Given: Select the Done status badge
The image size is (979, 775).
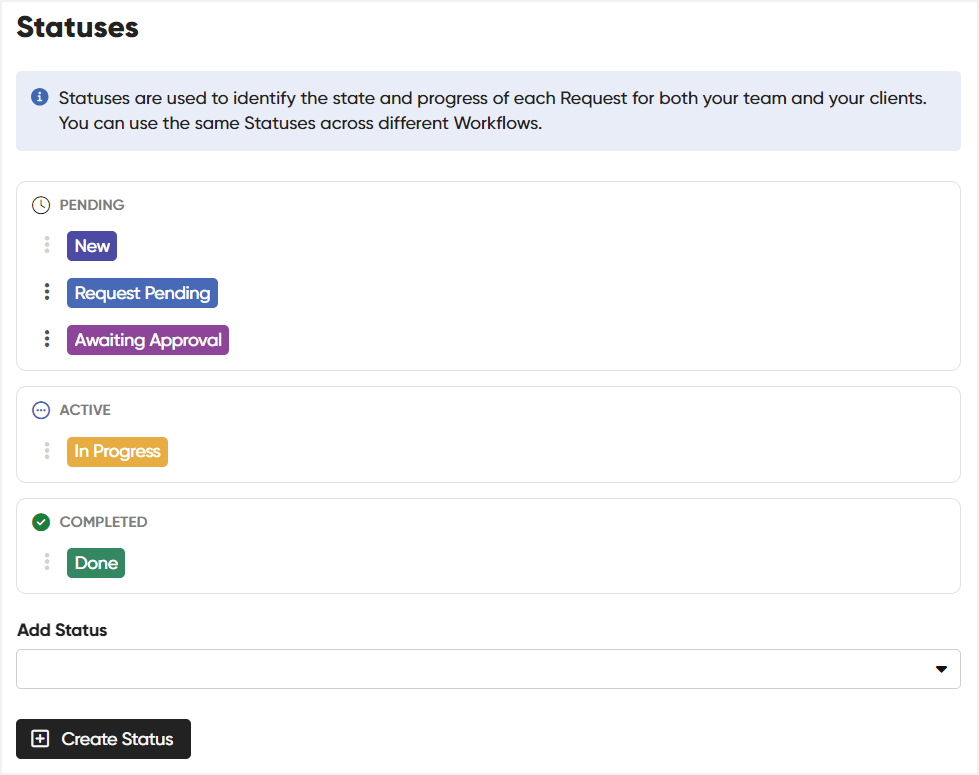Looking at the screenshot, I should tap(96, 563).
